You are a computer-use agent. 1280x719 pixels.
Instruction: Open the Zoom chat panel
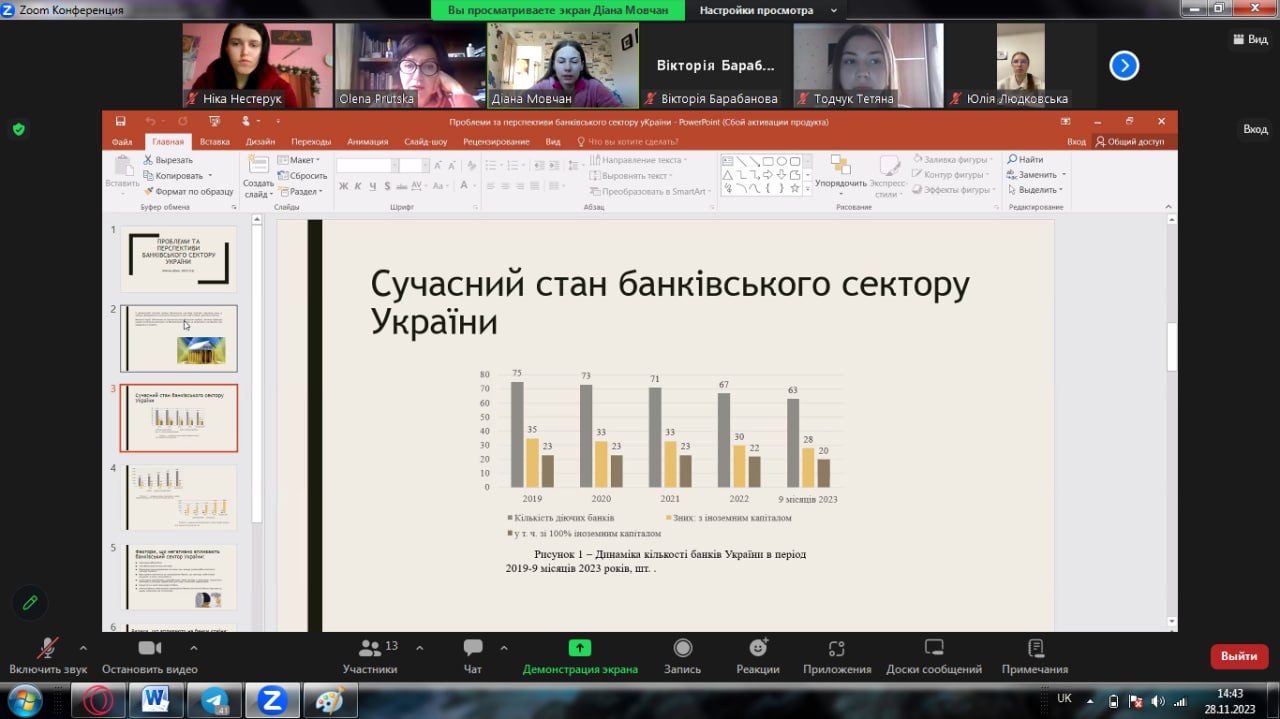[x=473, y=655]
